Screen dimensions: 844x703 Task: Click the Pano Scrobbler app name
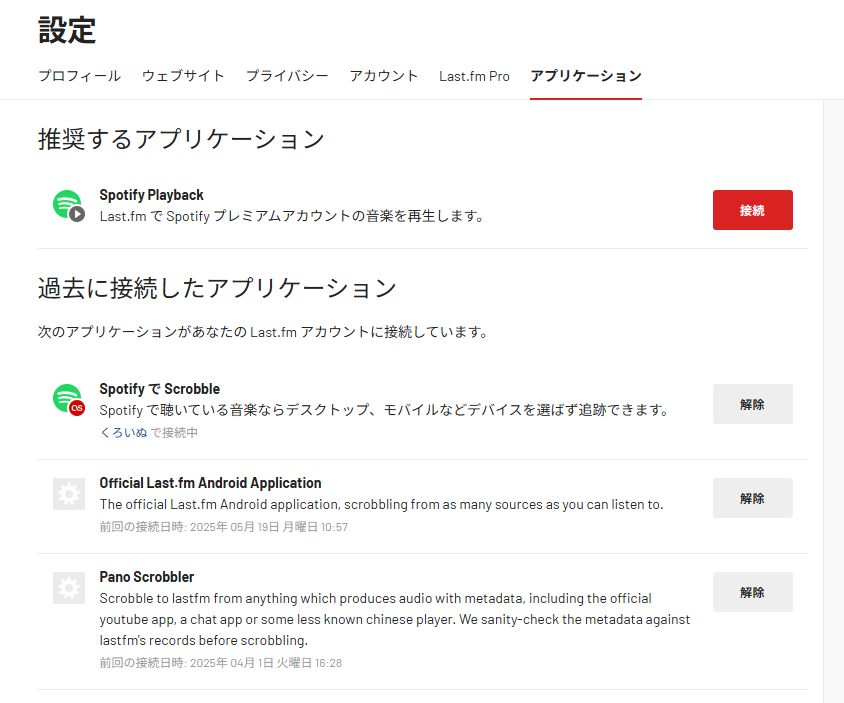[147, 577]
